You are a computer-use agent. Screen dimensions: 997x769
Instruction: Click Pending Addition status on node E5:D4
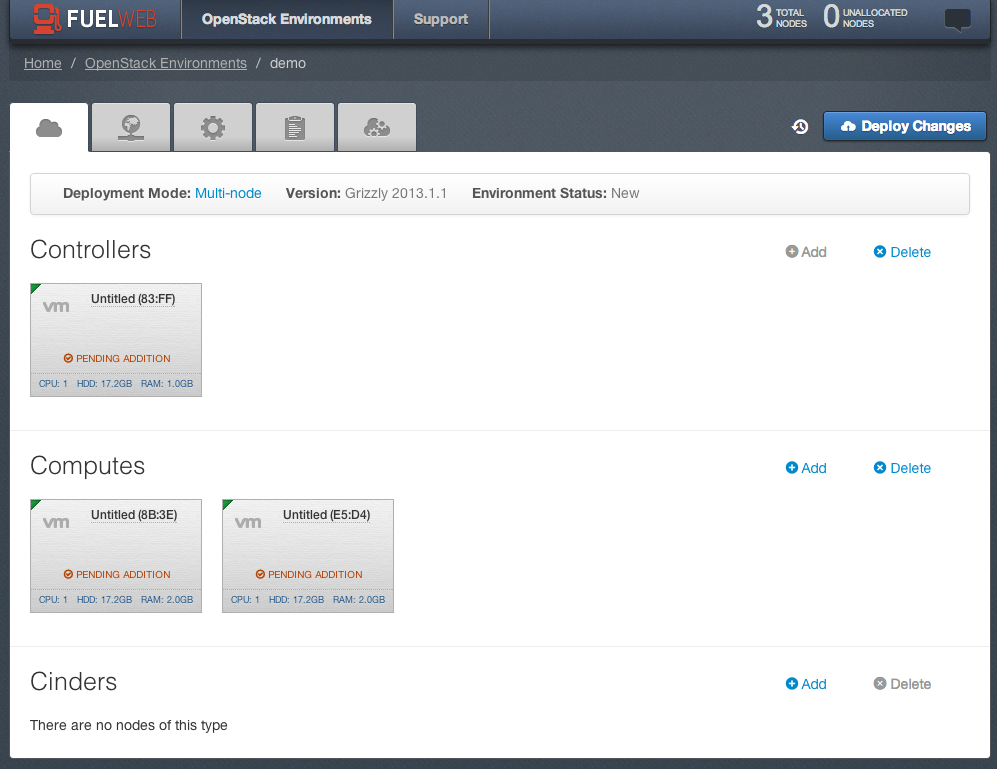309,574
